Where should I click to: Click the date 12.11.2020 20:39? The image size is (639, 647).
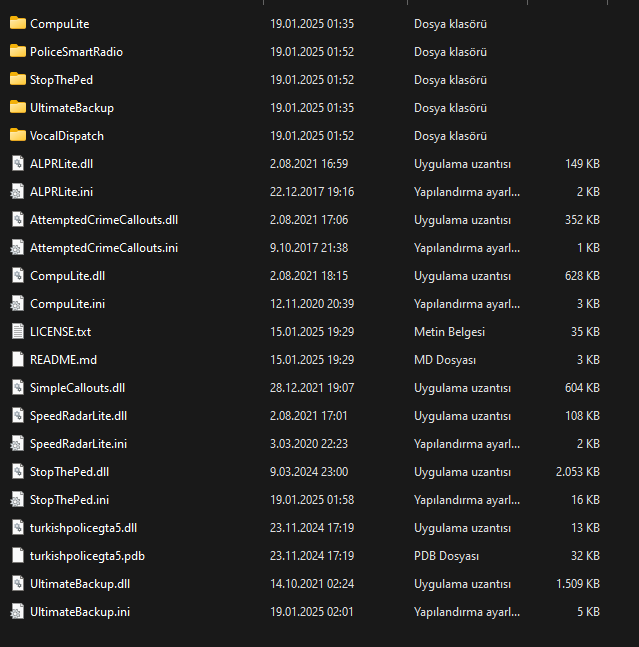pyautogui.click(x=312, y=304)
